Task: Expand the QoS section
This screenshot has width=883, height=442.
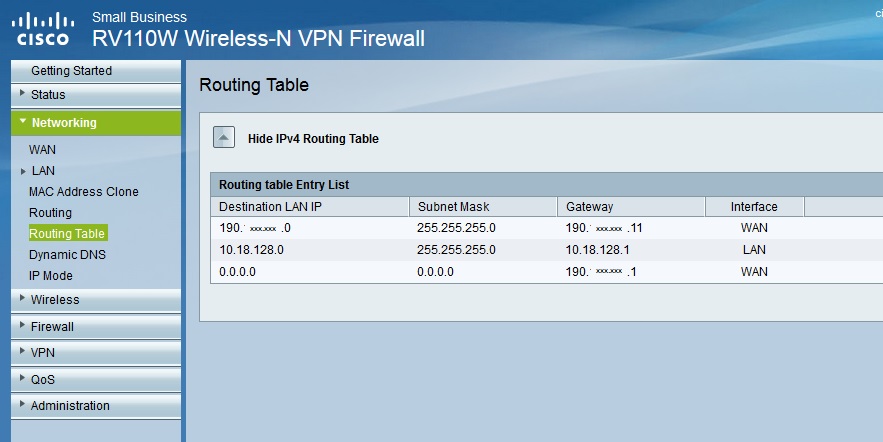Action: pyautogui.click(x=96, y=380)
